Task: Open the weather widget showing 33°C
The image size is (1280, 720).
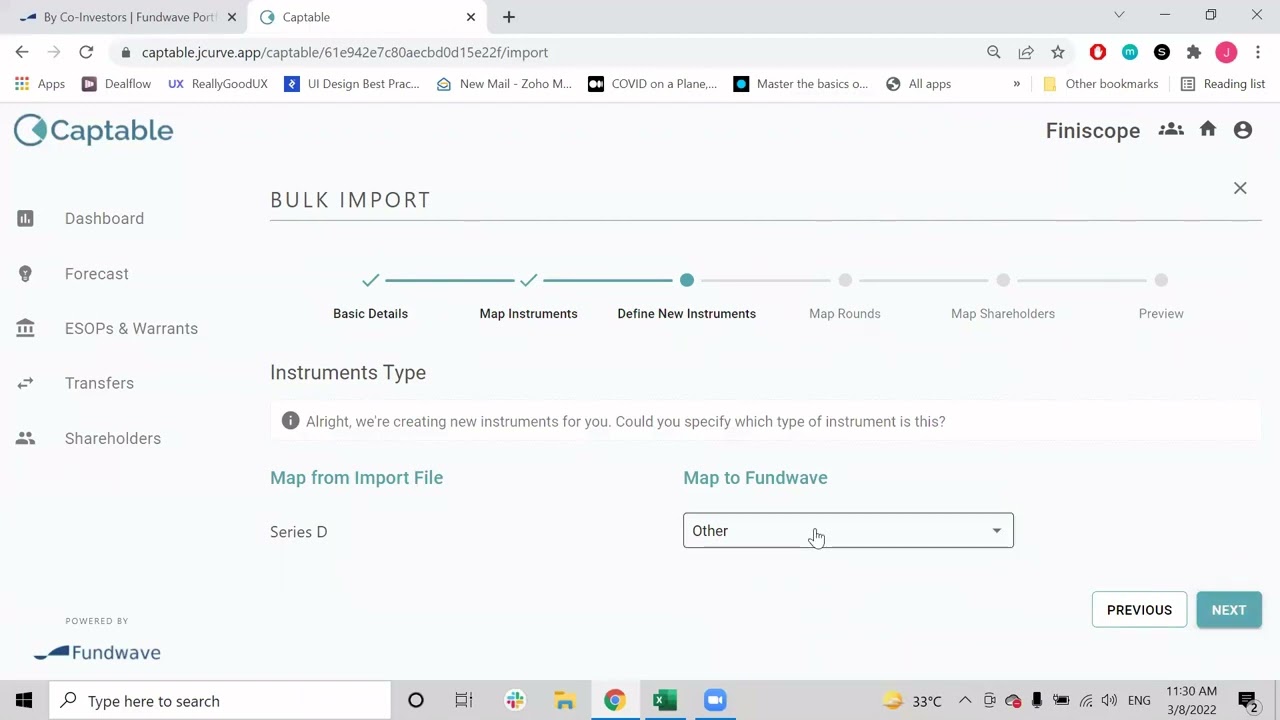Action: click(911, 701)
